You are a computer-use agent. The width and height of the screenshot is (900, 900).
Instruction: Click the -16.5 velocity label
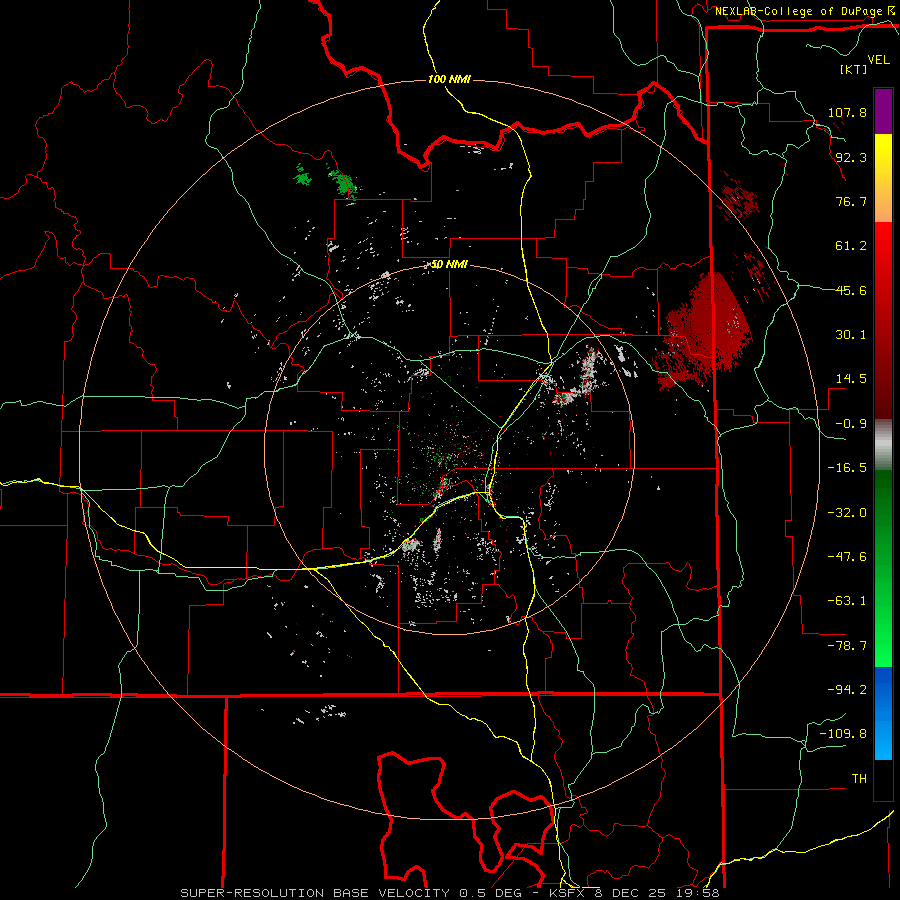(x=847, y=468)
